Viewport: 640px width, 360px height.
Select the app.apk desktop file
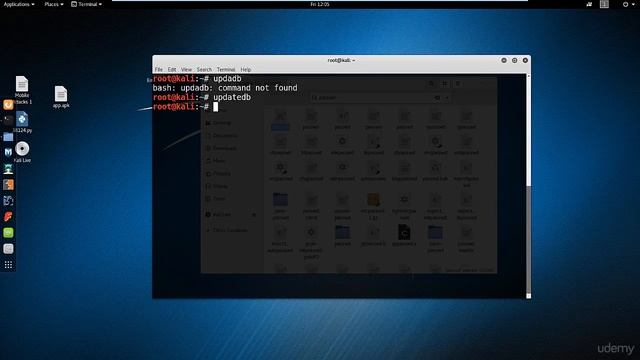pos(61,97)
